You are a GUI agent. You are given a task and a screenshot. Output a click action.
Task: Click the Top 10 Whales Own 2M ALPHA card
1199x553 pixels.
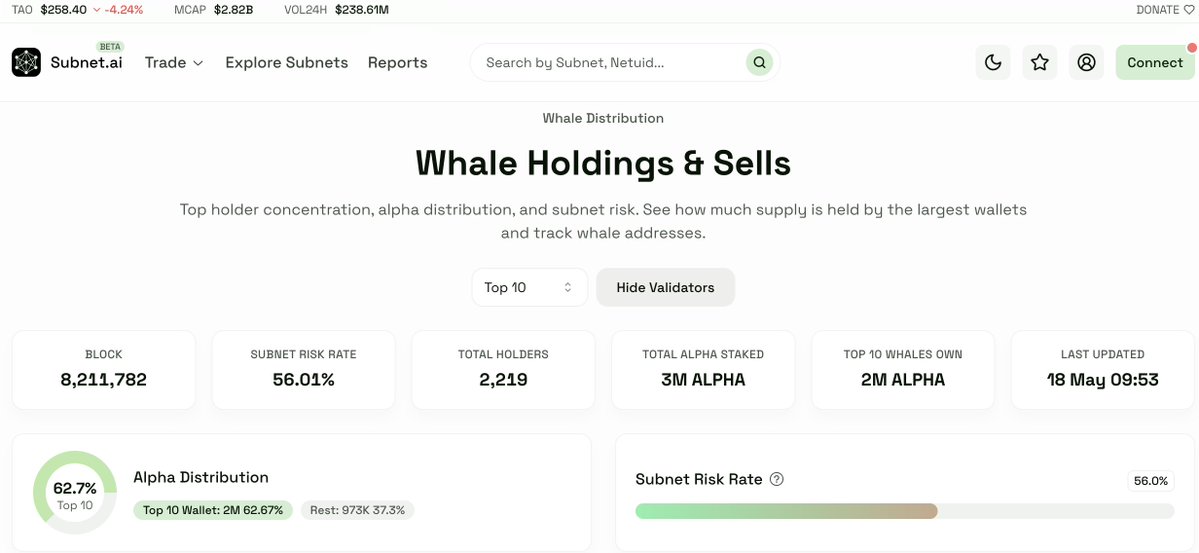coord(903,370)
